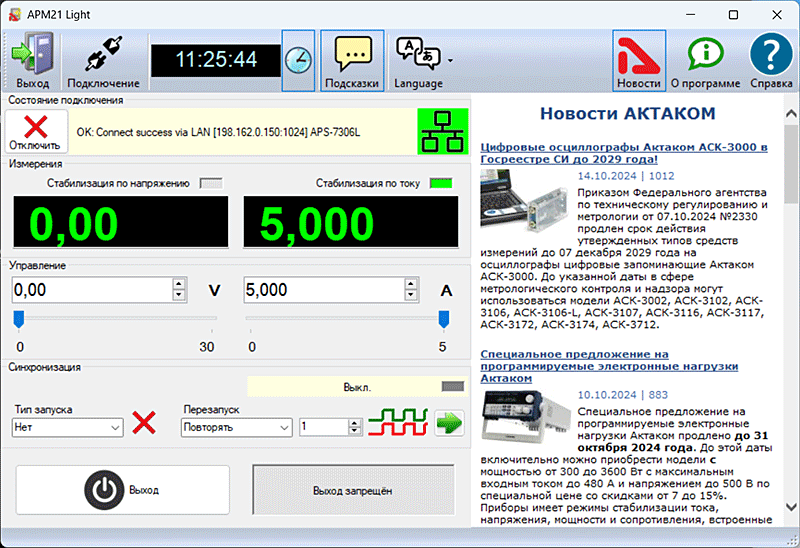800x548 pixels.
Task: Open the electronic loads special offer link
Action: (x=609, y=366)
